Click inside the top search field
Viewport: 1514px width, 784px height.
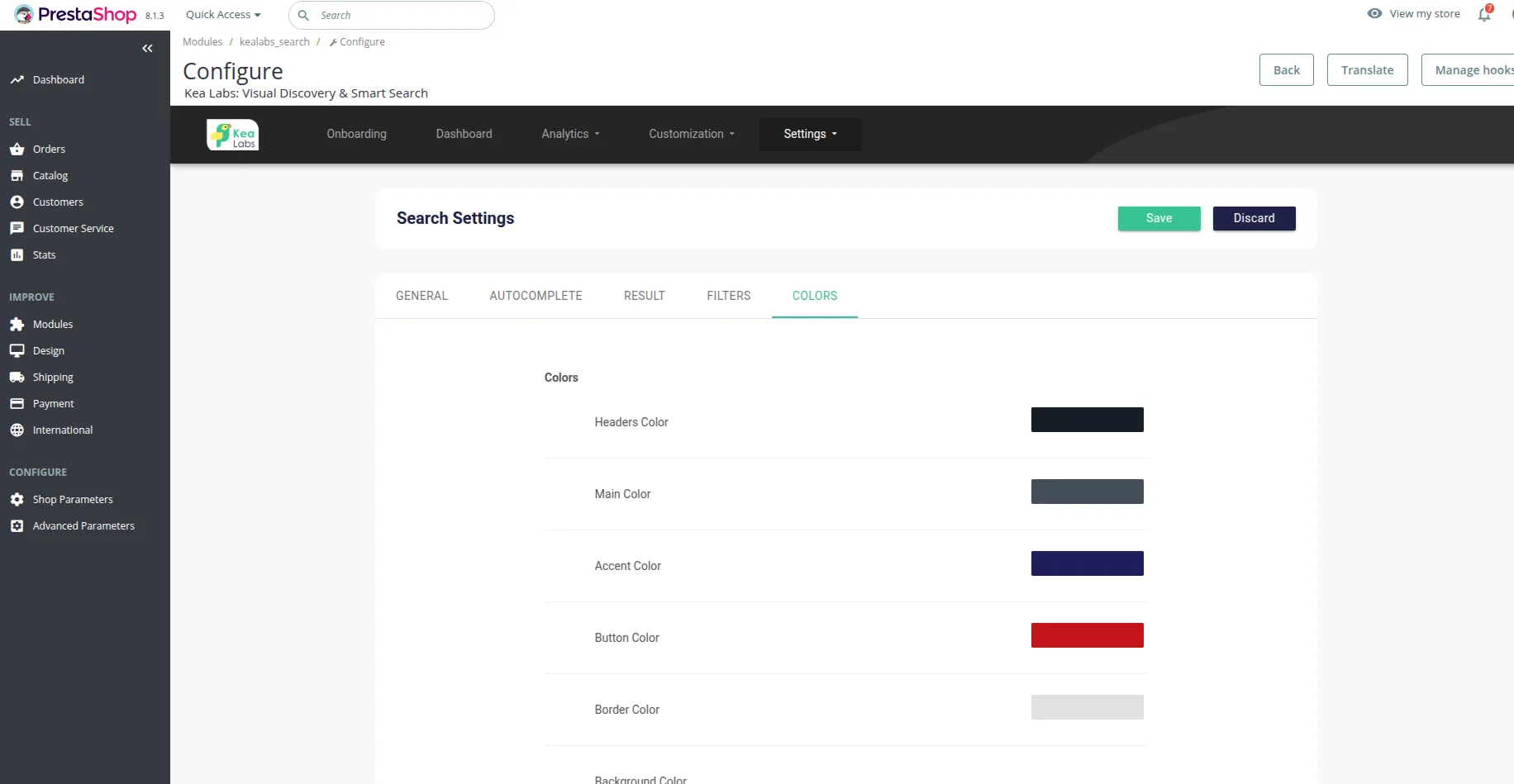click(392, 15)
